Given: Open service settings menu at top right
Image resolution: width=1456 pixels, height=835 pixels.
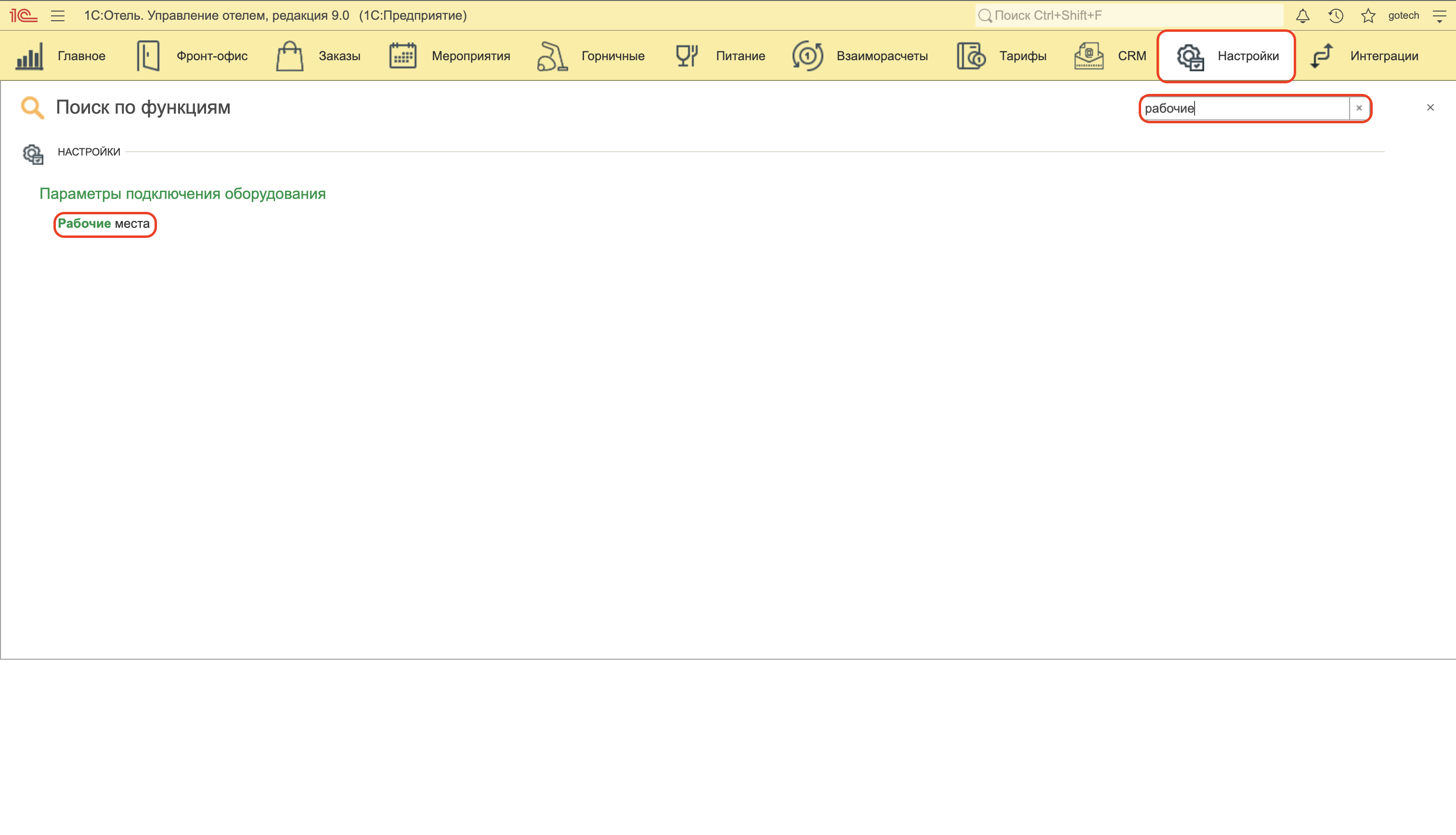Looking at the screenshot, I should point(1439,15).
